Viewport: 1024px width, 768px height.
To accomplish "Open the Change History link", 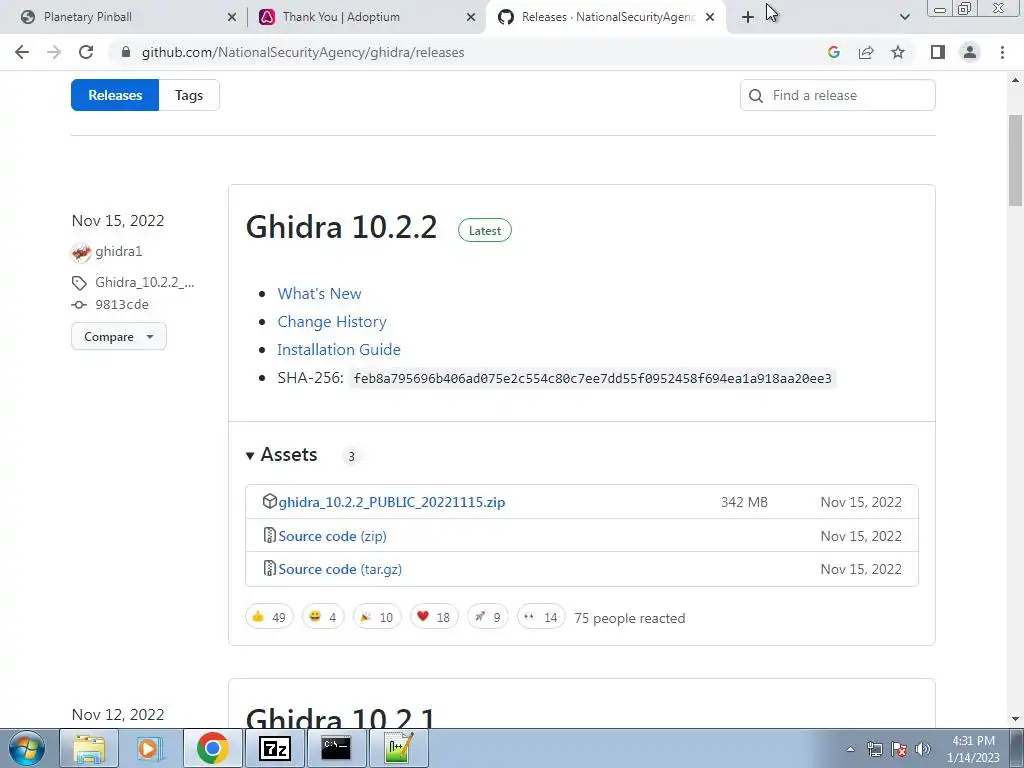I will pos(332,322).
